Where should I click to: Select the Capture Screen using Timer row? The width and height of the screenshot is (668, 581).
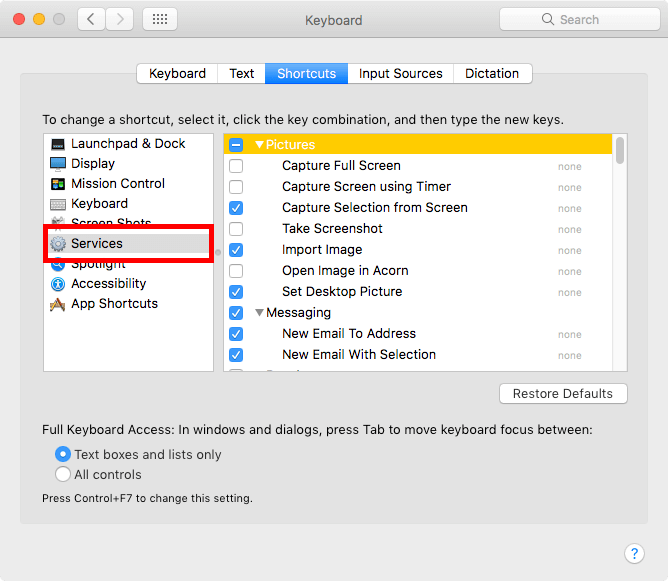(x=418, y=187)
